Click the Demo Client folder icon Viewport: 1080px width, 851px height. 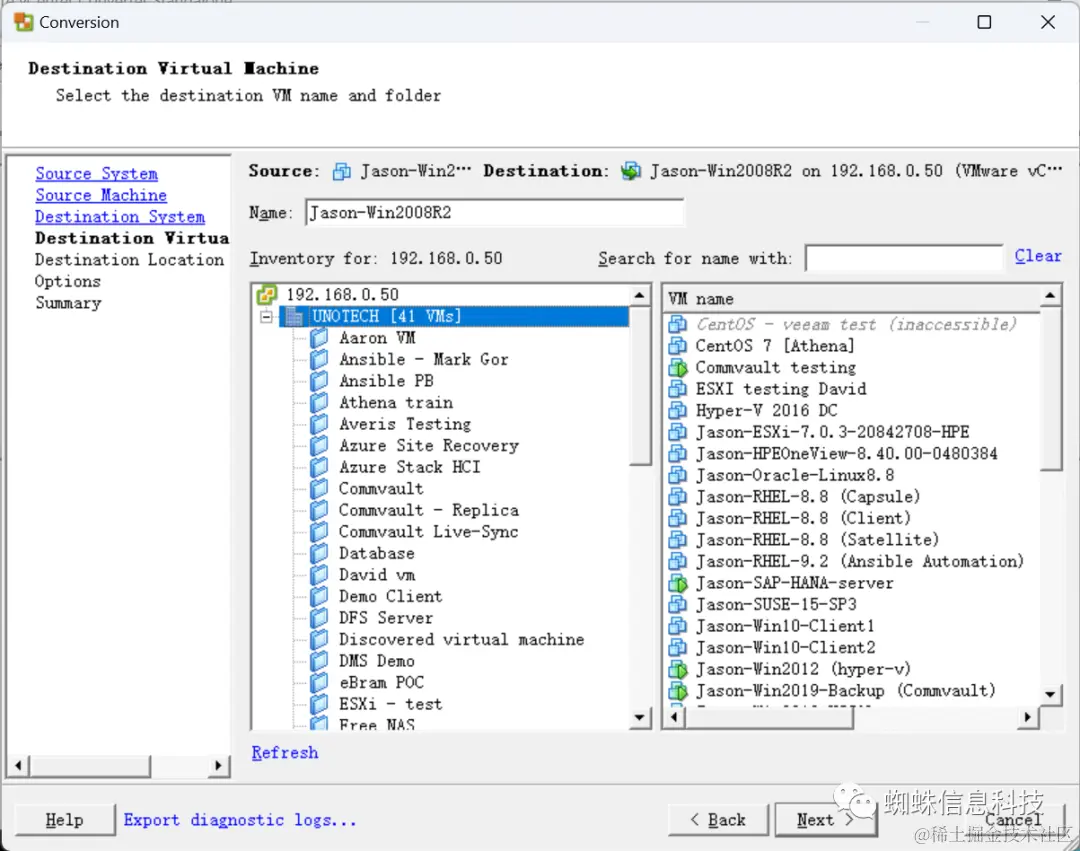click(x=319, y=596)
